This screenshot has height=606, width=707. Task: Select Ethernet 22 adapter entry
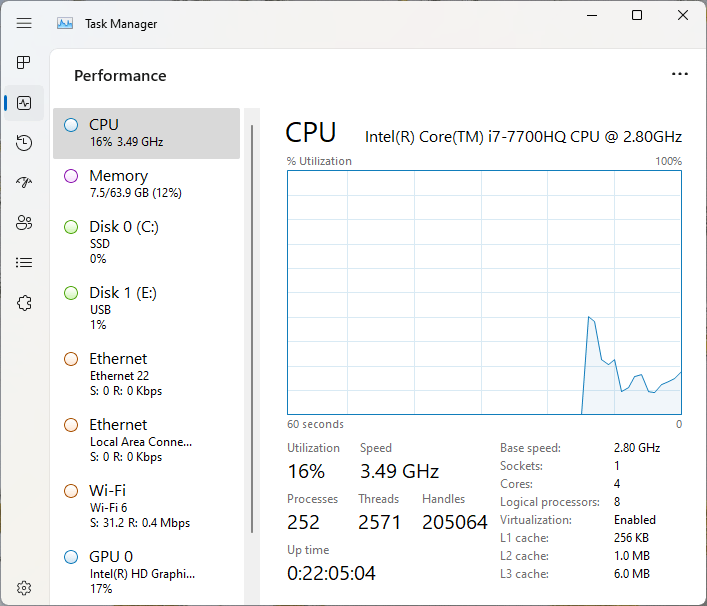[x=147, y=374]
